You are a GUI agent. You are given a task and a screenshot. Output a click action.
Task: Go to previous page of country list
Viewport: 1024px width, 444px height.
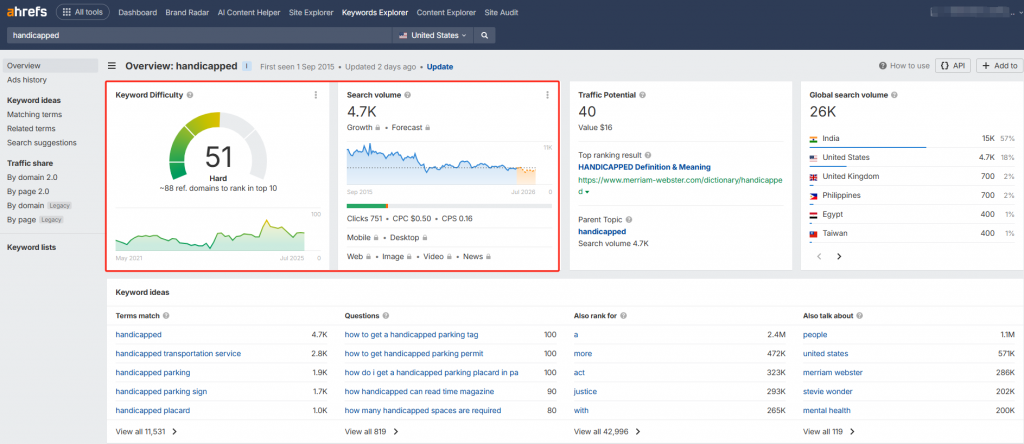tap(820, 257)
